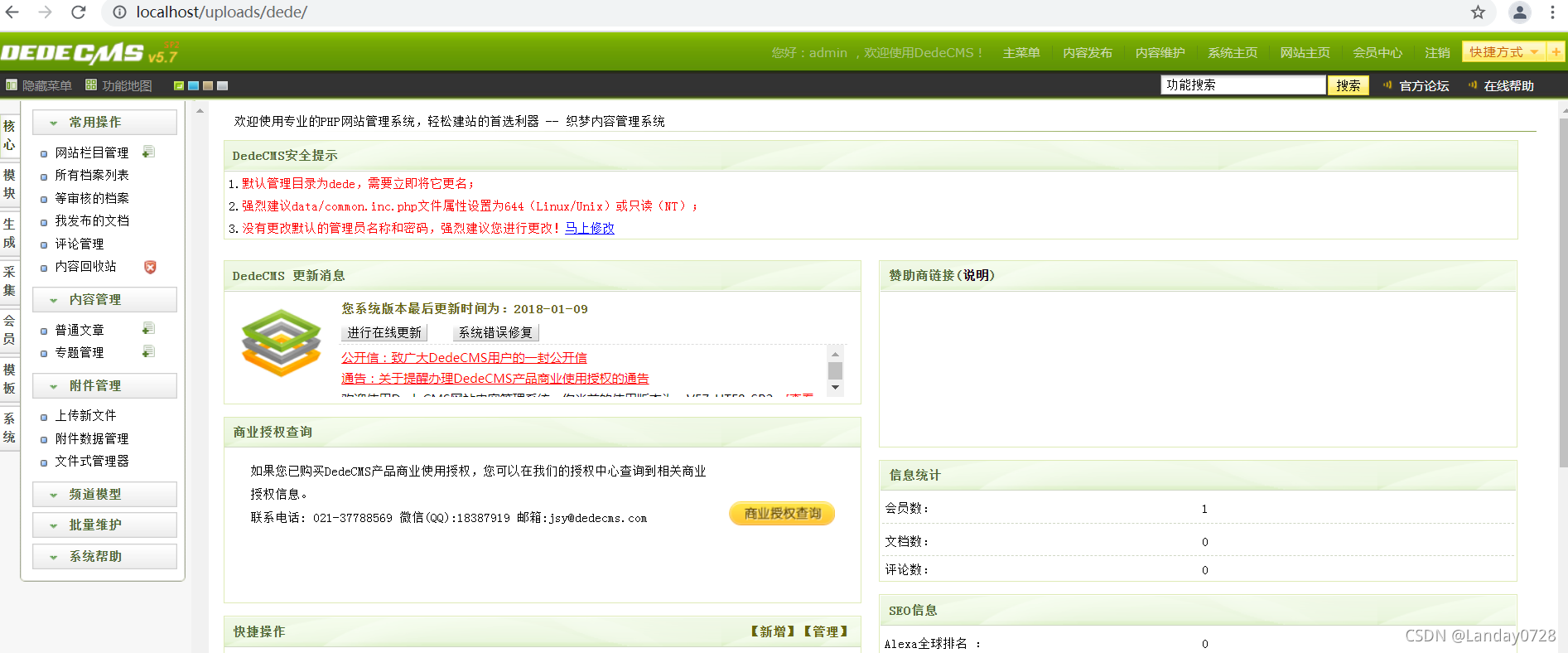Go to 系统主页 in the top navigation
This screenshot has height=653, width=1568.
1233,53
